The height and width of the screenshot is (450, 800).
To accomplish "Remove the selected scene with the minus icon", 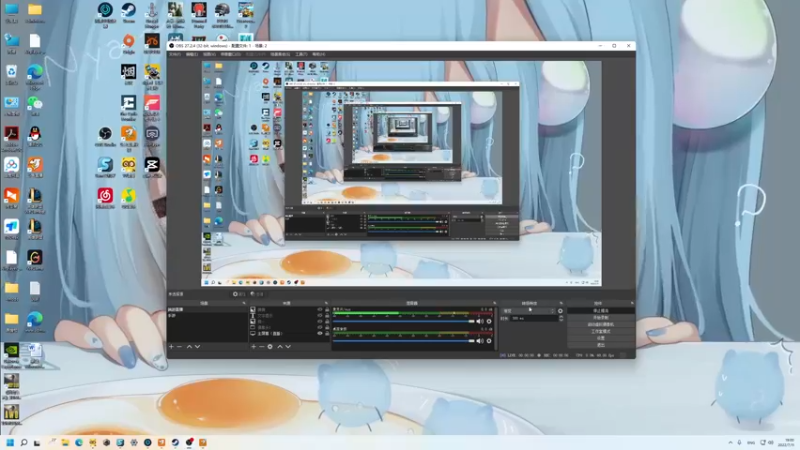I will tap(179, 346).
